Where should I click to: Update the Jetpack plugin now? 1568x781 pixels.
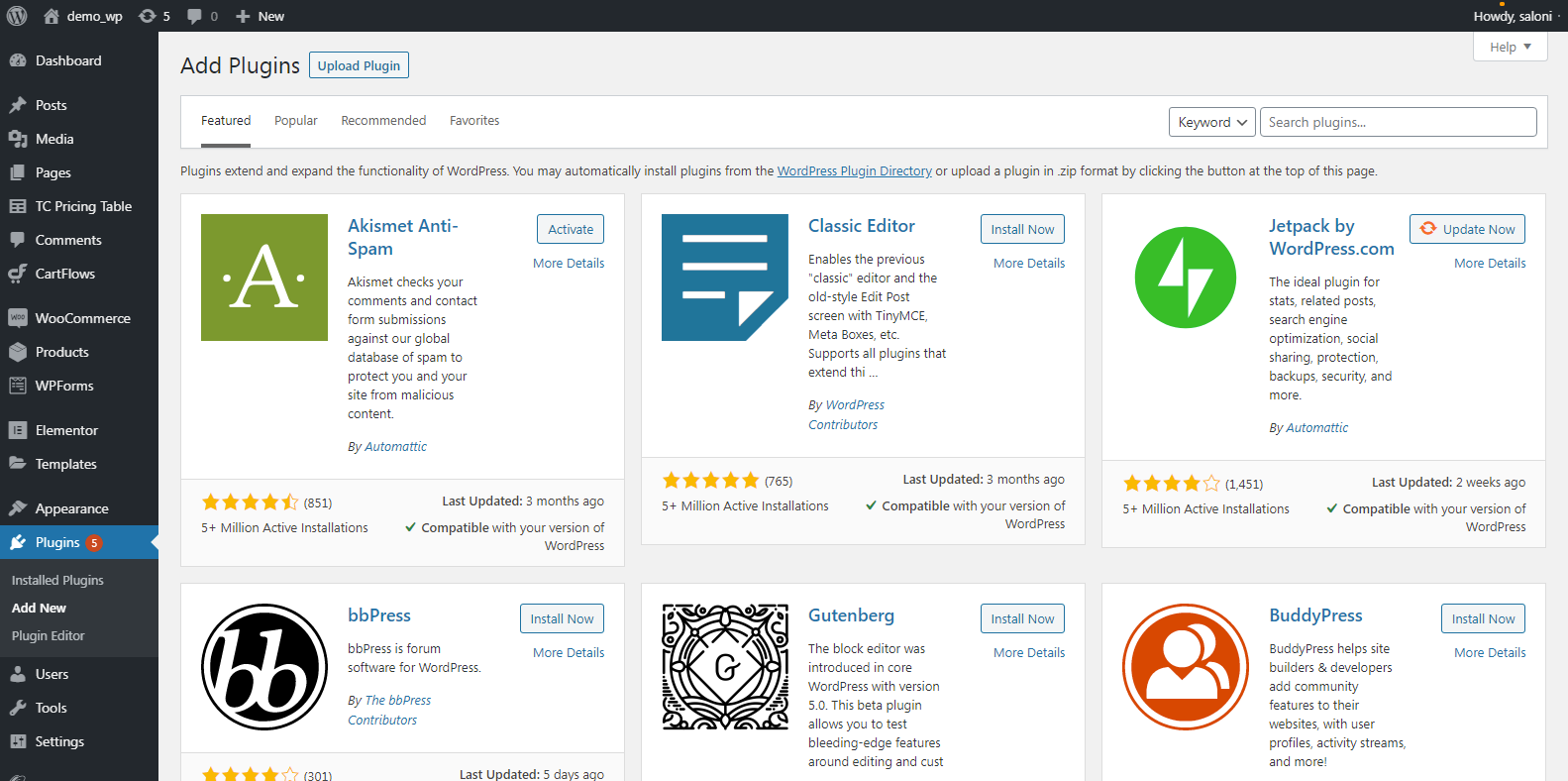(x=1467, y=229)
